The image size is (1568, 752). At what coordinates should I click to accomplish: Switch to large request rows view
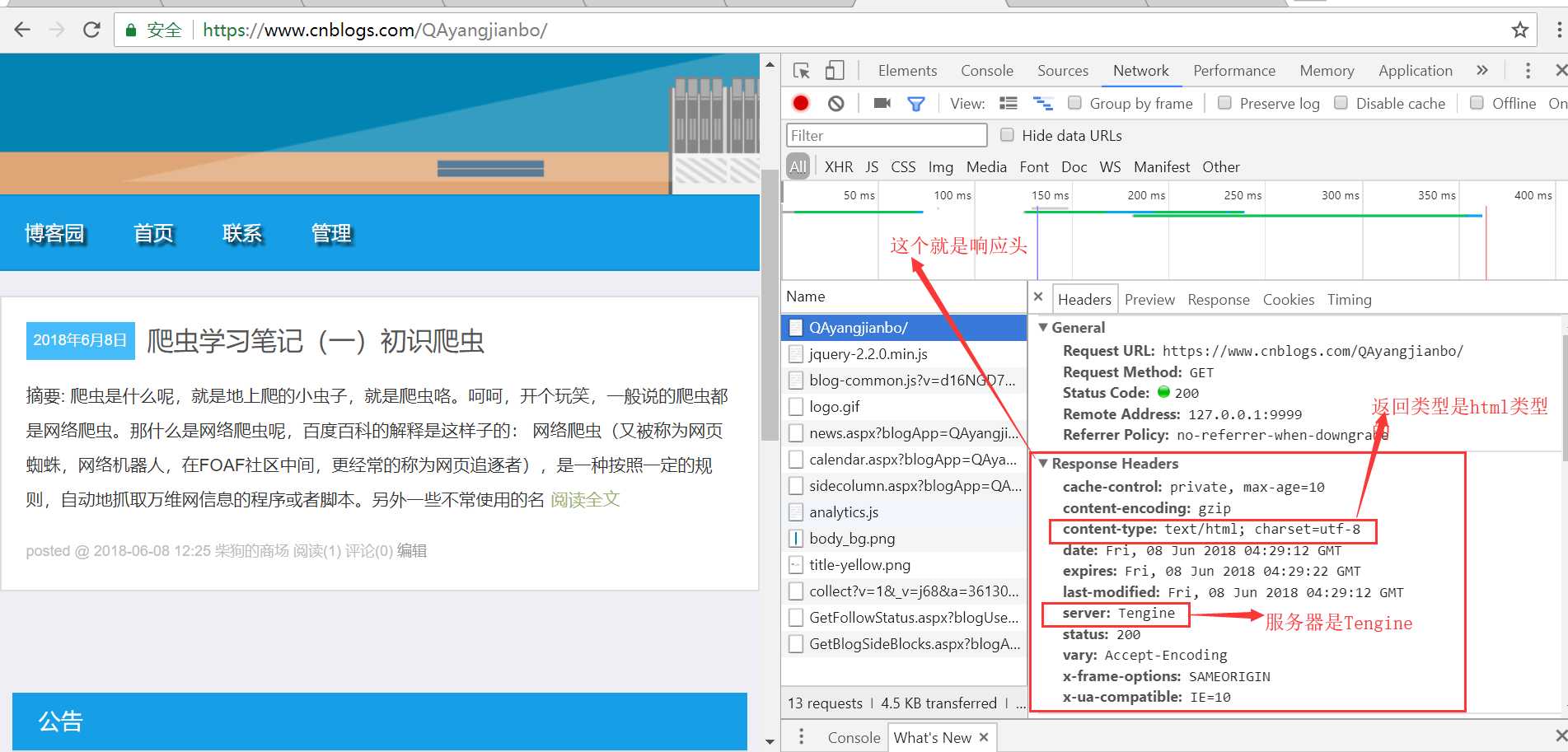click(x=1009, y=103)
